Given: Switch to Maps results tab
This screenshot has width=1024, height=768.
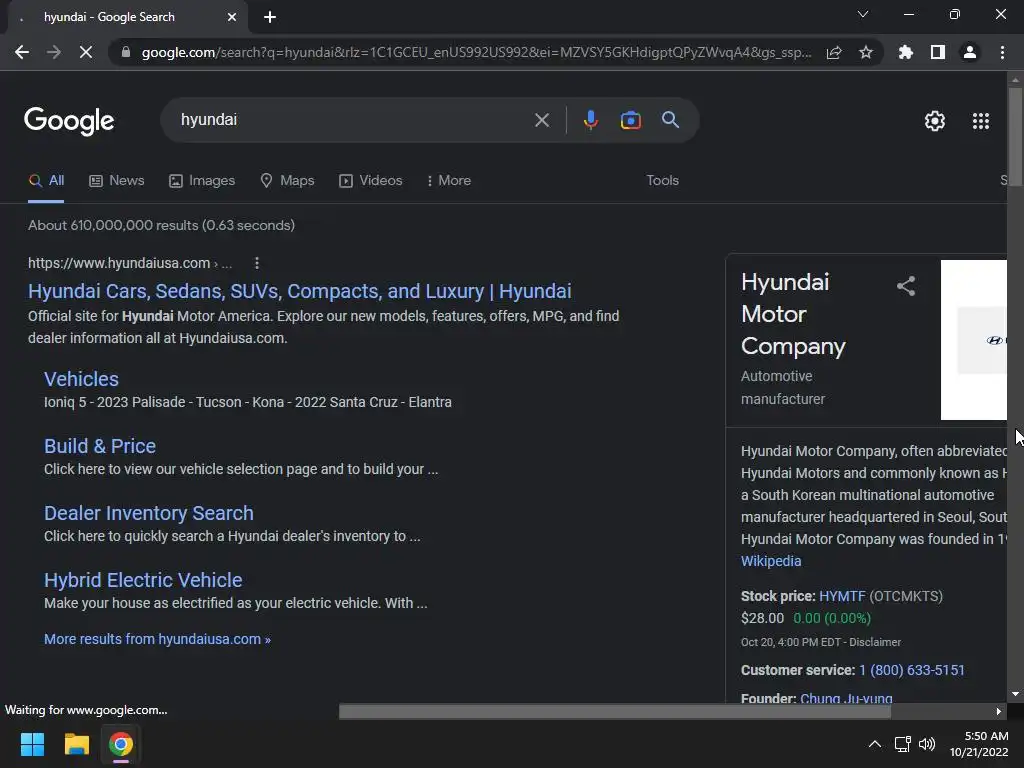Looking at the screenshot, I should [x=287, y=181].
